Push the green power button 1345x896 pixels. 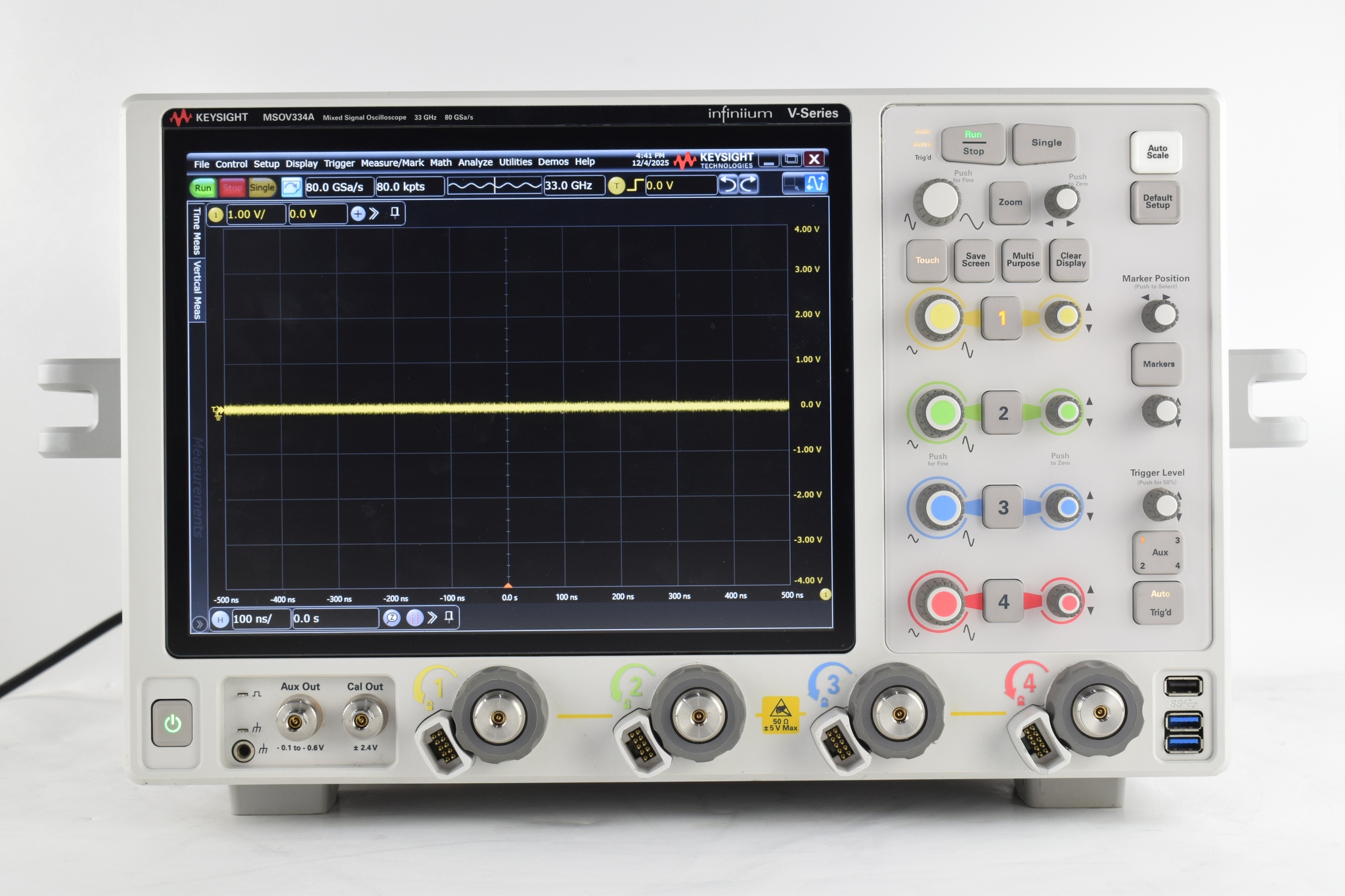(x=172, y=723)
